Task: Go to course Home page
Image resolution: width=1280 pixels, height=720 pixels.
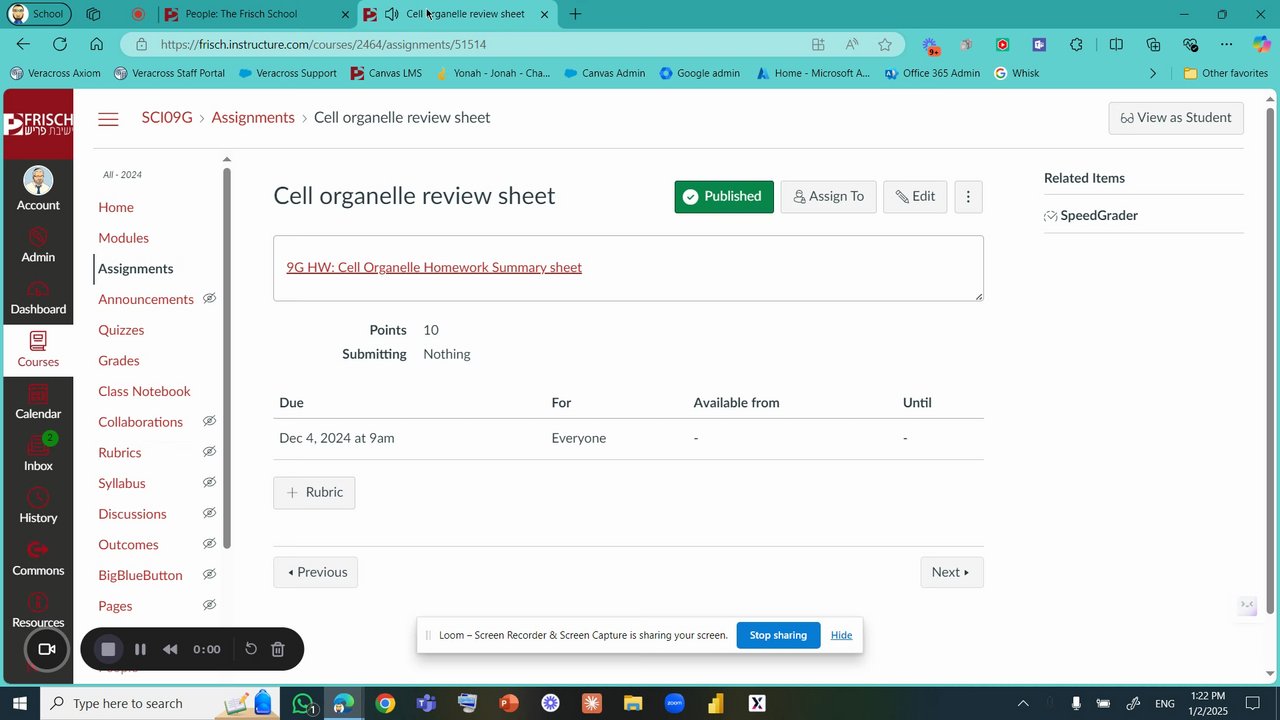Action: [116, 207]
